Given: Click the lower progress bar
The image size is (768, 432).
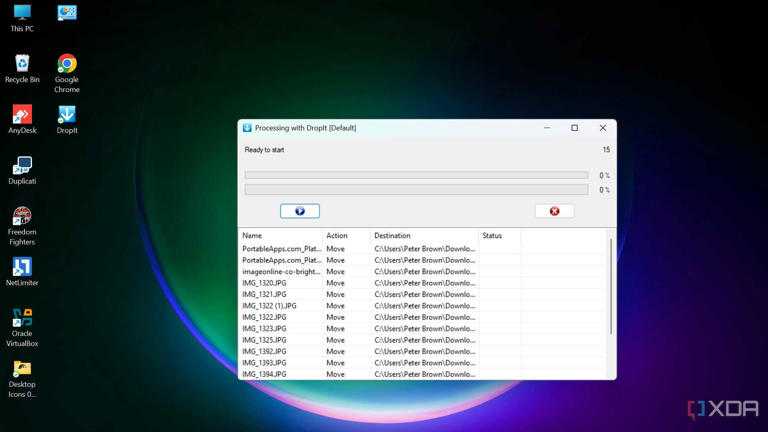Looking at the screenshot, I should (416, 190).
